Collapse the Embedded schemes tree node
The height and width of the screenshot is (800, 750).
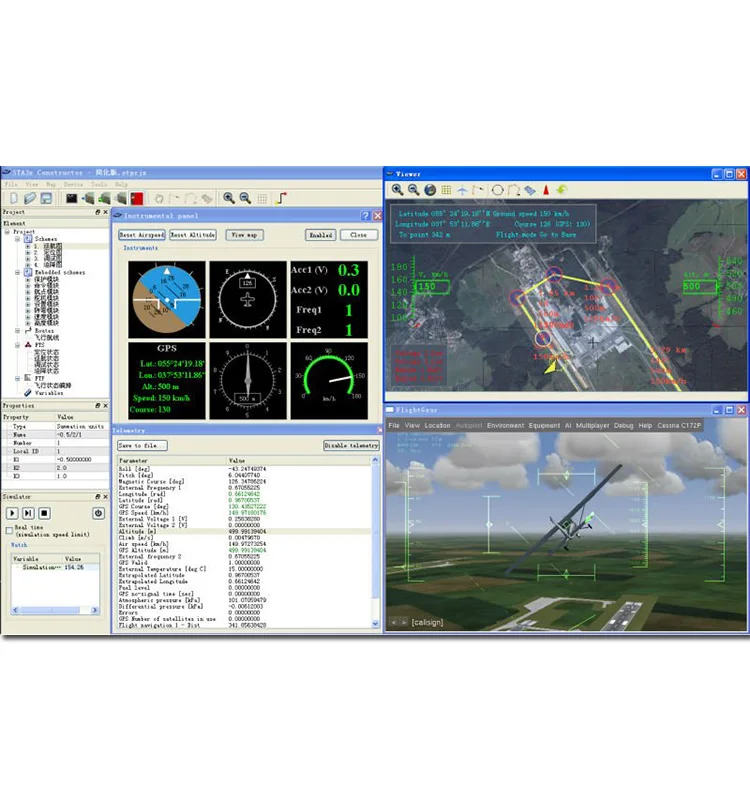click(x=17, y=272)
